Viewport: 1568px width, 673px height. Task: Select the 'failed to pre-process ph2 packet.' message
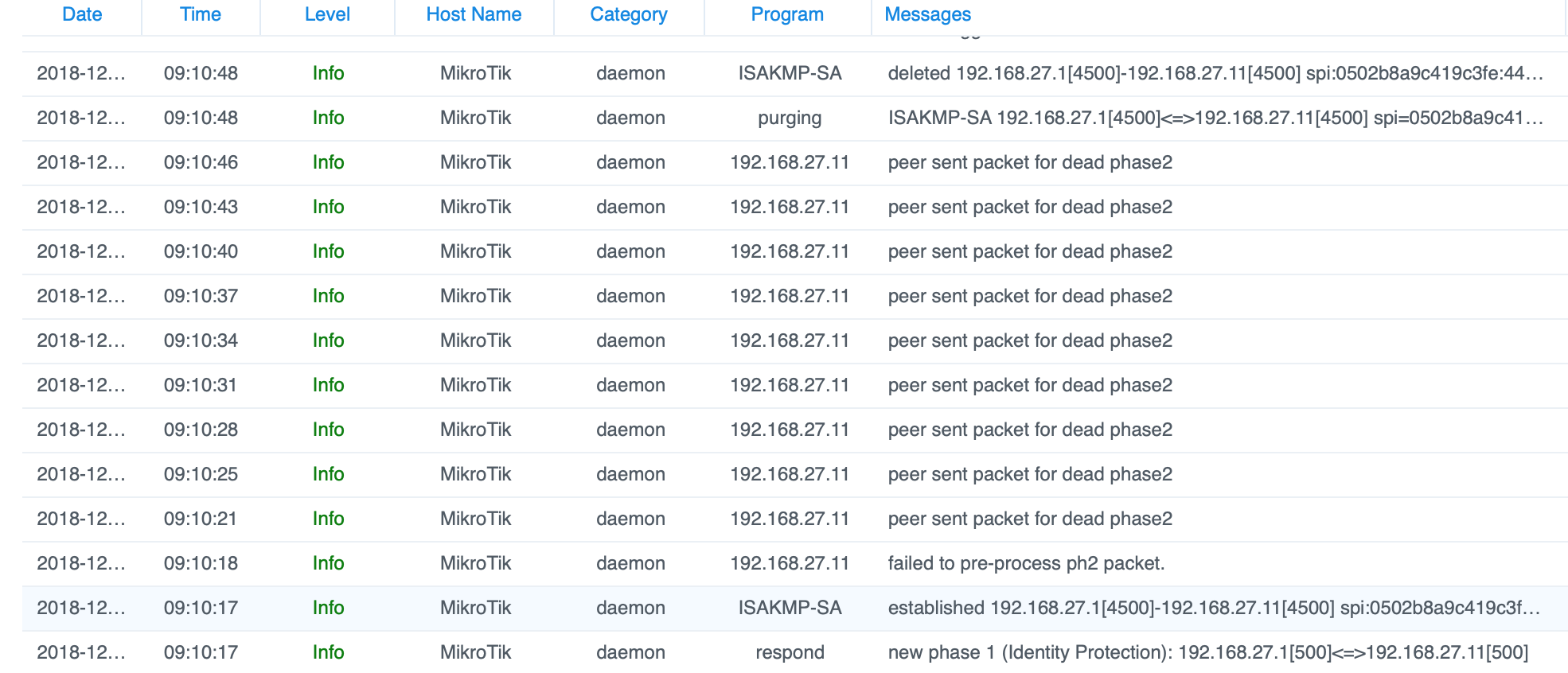tap(1026, 563)
